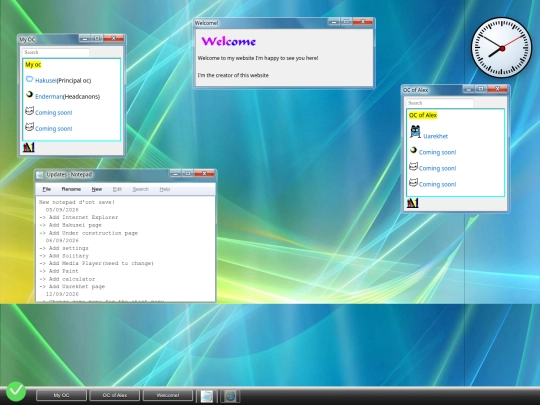
Task: Open the Rename menu in Notepad
Action: 71,189
